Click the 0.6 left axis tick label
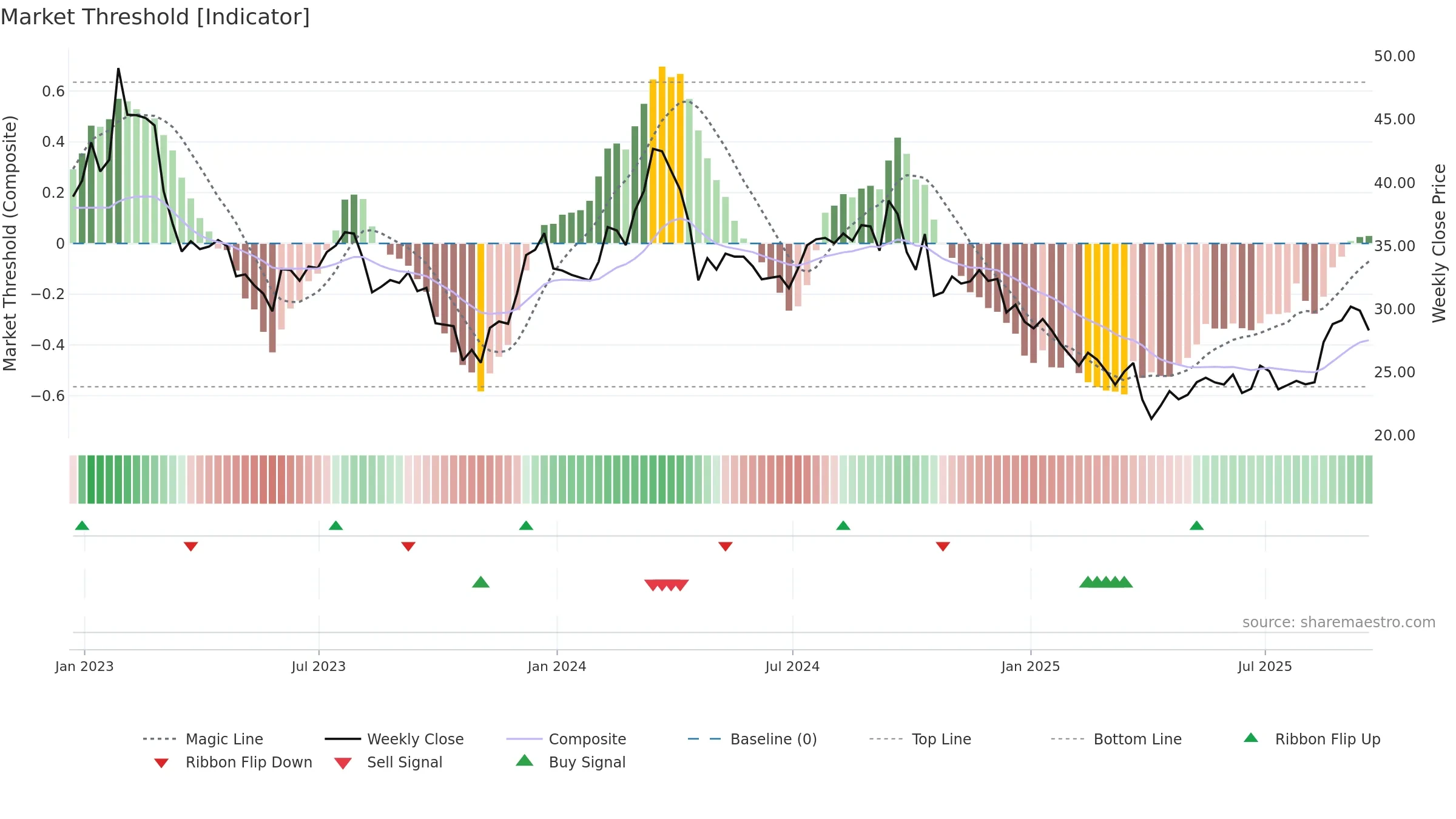 (53, 92)
